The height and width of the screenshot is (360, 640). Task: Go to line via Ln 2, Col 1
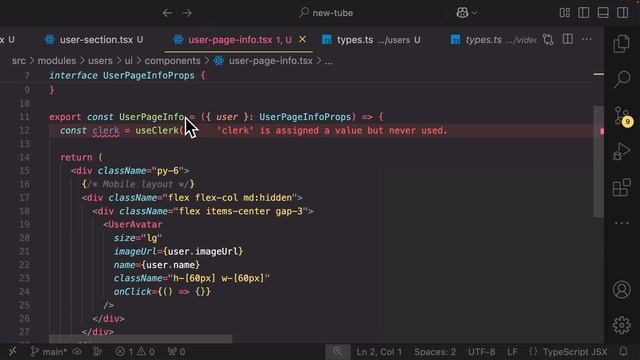point(379,351)
